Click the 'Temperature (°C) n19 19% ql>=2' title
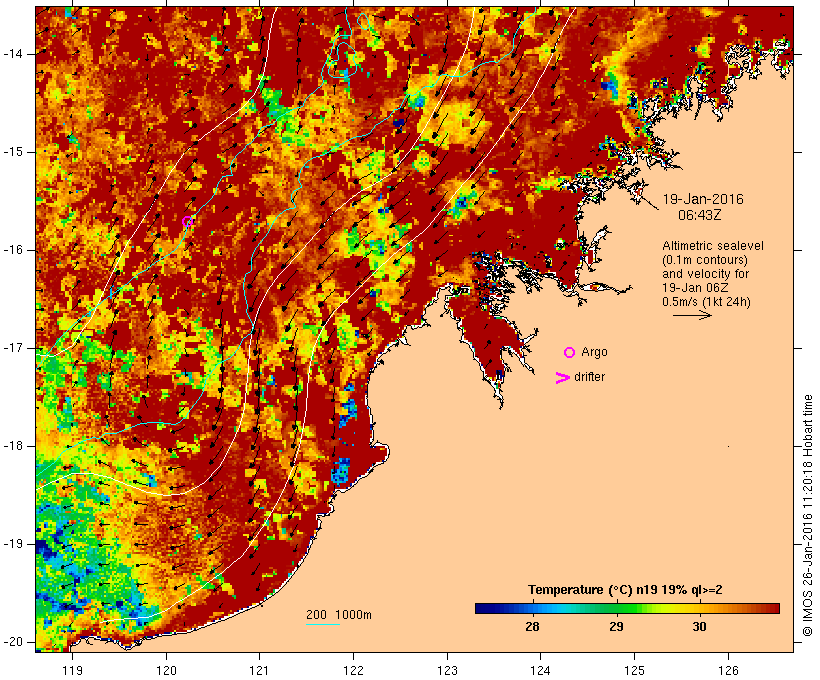 (x=625, y=590)
